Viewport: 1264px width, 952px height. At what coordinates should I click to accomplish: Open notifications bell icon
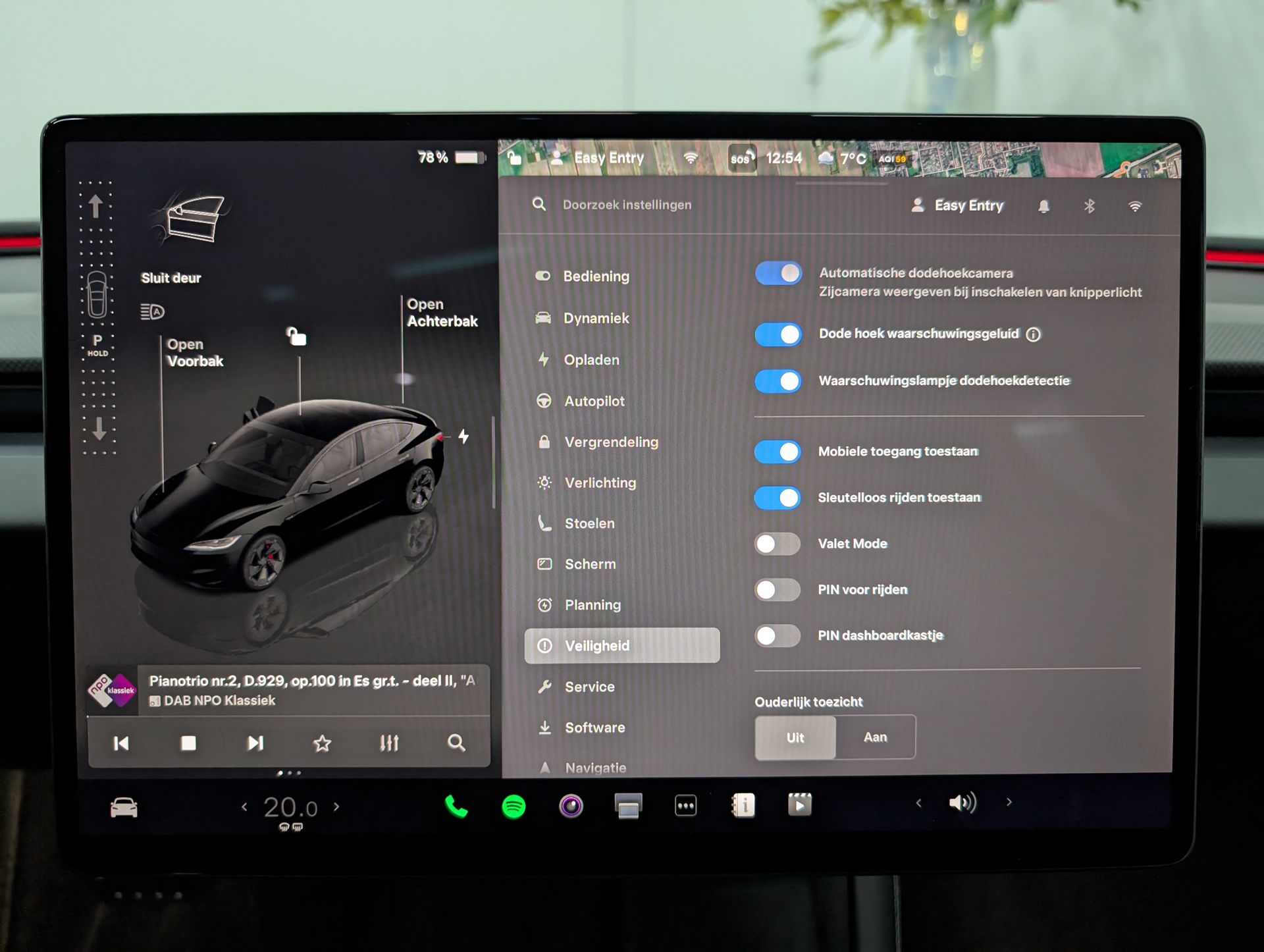point(1043,206)
